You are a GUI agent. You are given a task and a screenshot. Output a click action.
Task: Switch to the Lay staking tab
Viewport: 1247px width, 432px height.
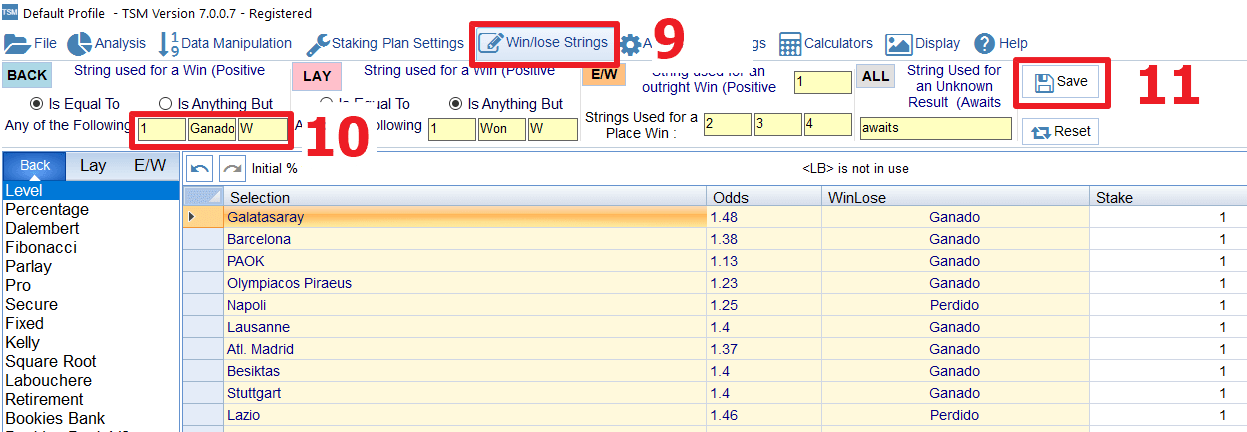(x=93, y=166)
